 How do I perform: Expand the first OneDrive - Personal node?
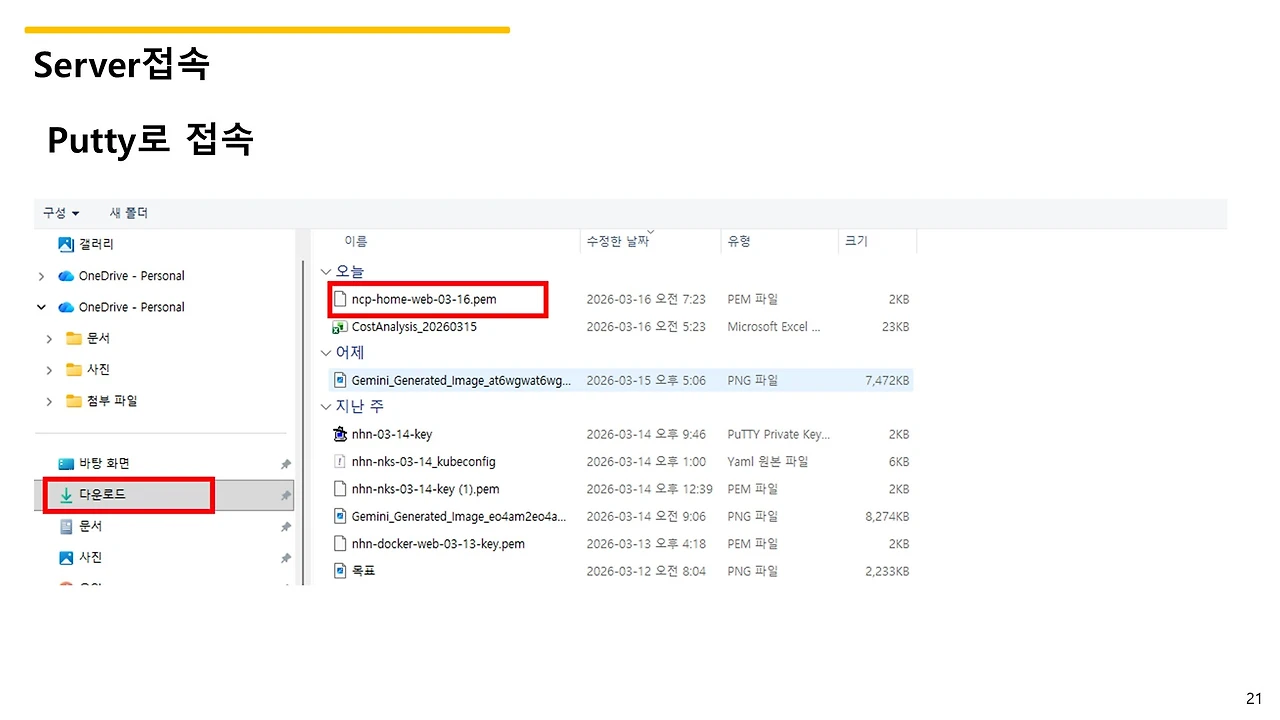pos(41,276)
